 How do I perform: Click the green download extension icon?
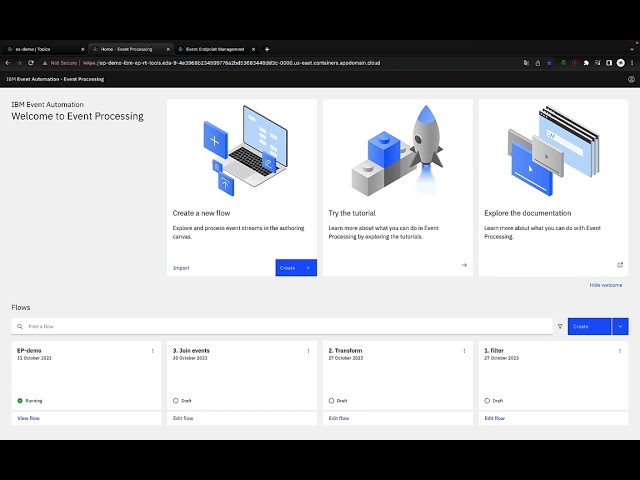click(x=563, y=63)
